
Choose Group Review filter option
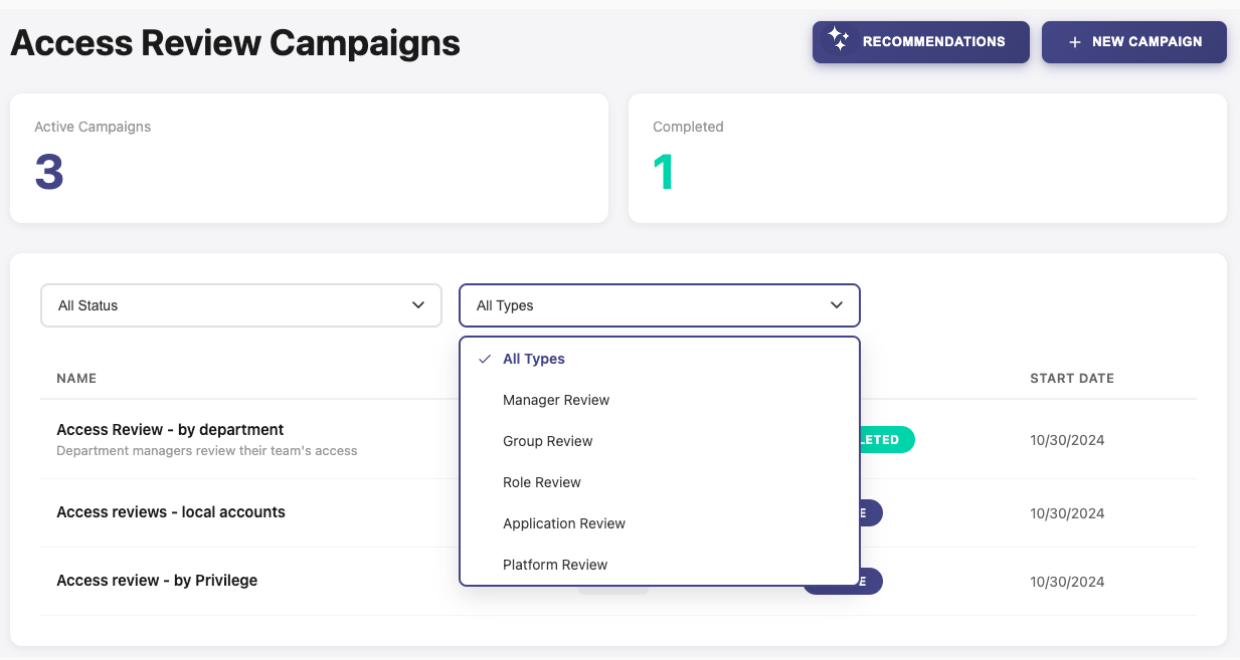click(x=548, y=441)
